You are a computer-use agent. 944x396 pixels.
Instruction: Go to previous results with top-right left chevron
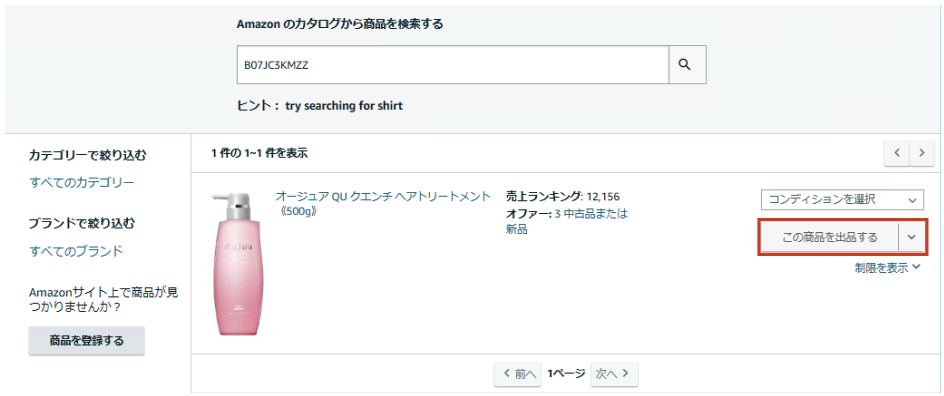[x=896, y=153]
